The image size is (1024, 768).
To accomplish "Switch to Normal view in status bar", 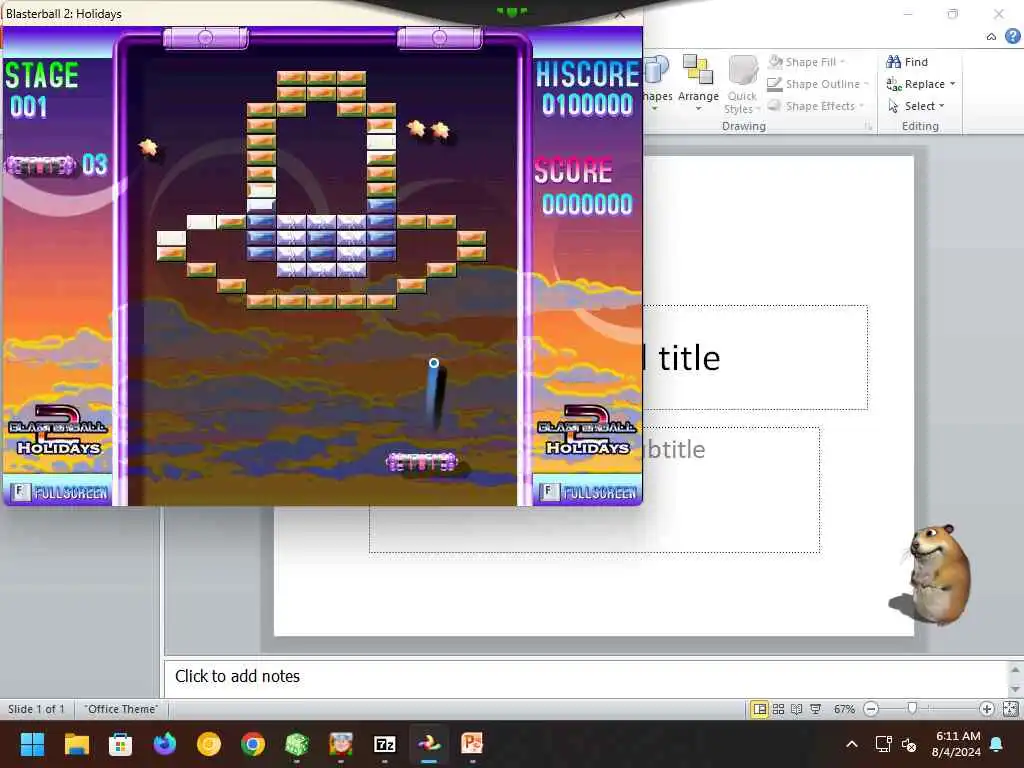I will coord(760,709).
